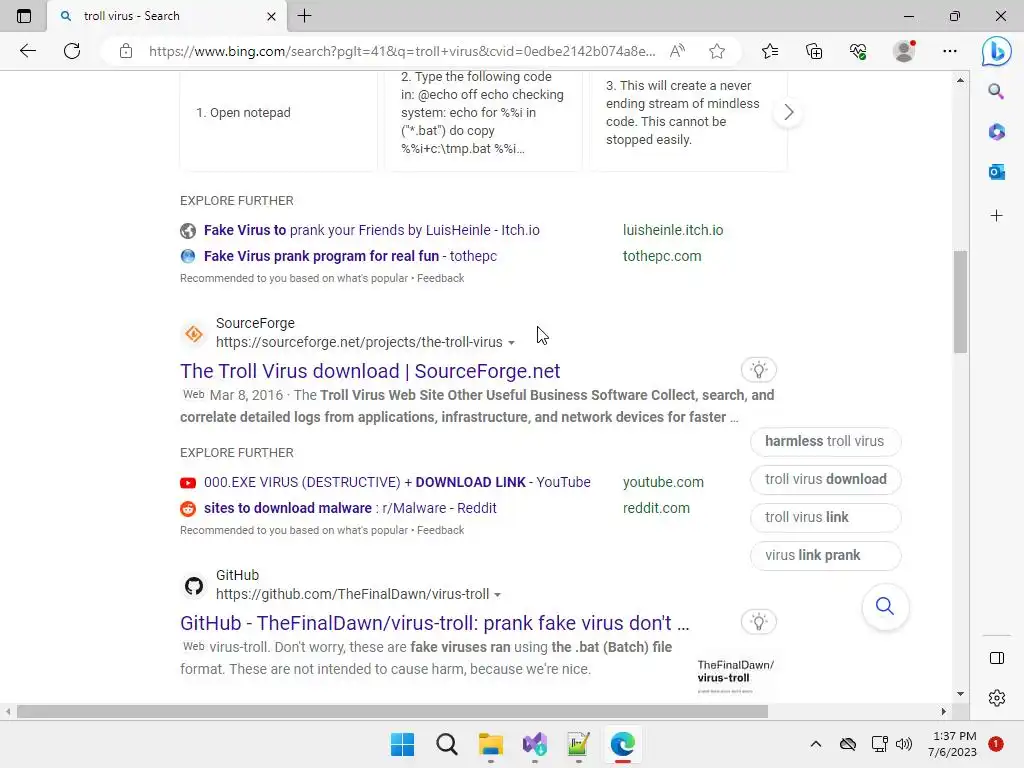Screen dimensions: 1024x768
Task: Add this page to favorites
Action: [717, 51]
